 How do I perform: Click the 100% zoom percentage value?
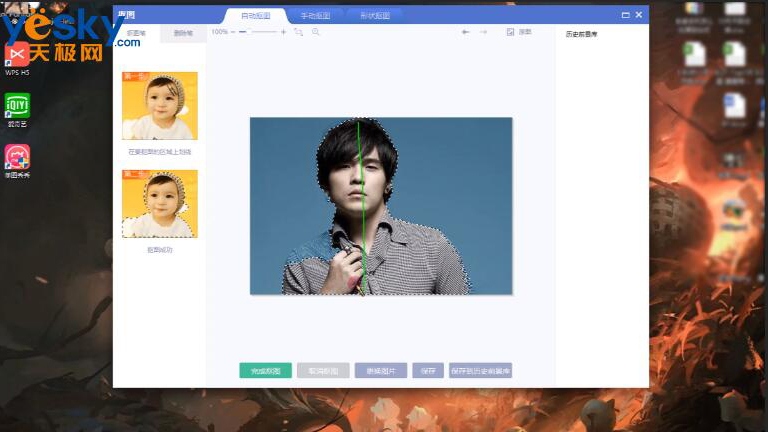coord(219,32)
